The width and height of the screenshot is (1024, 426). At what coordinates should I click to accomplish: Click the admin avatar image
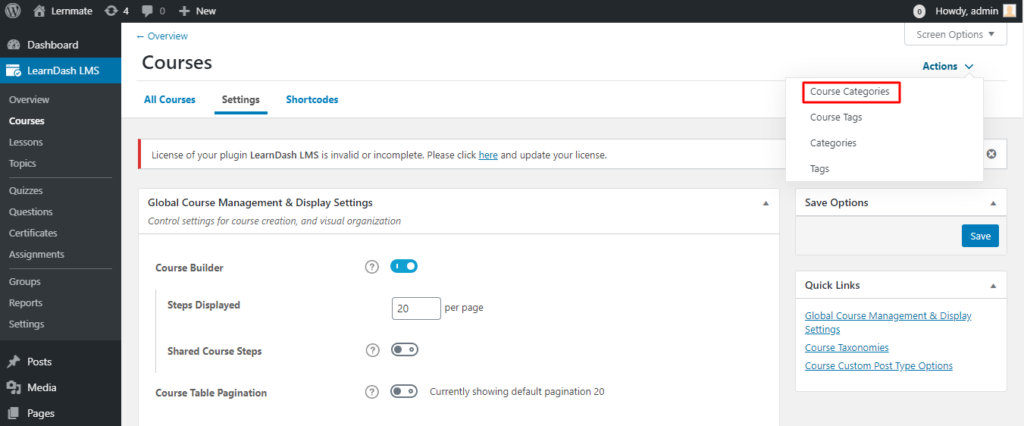click(x=1009, y=10)
